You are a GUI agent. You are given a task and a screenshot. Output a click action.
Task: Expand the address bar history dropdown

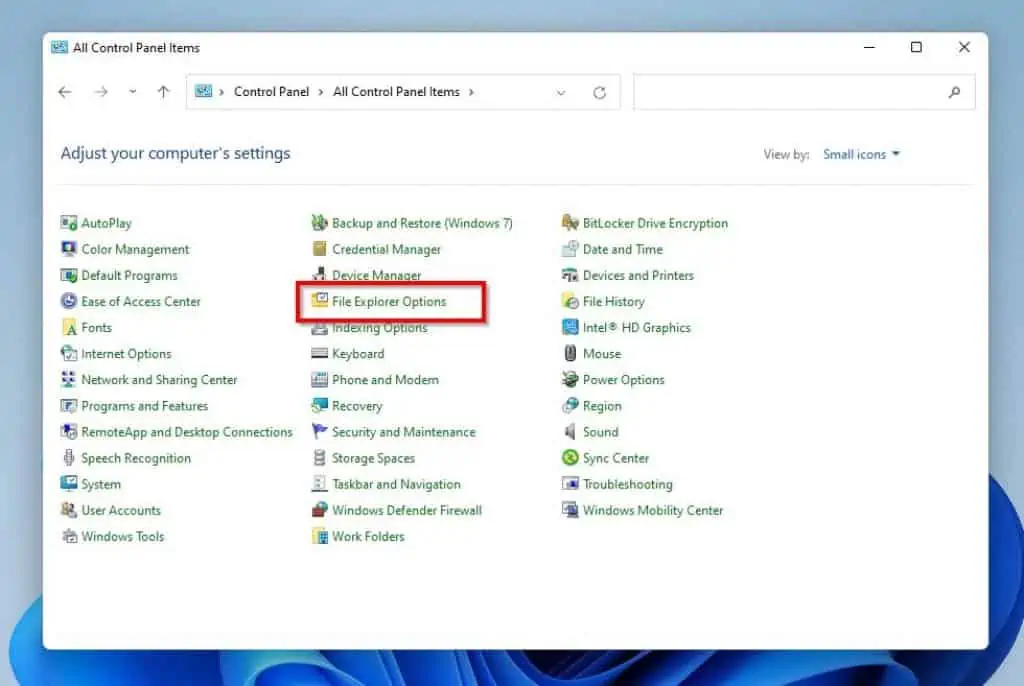(x=561, y=93)
